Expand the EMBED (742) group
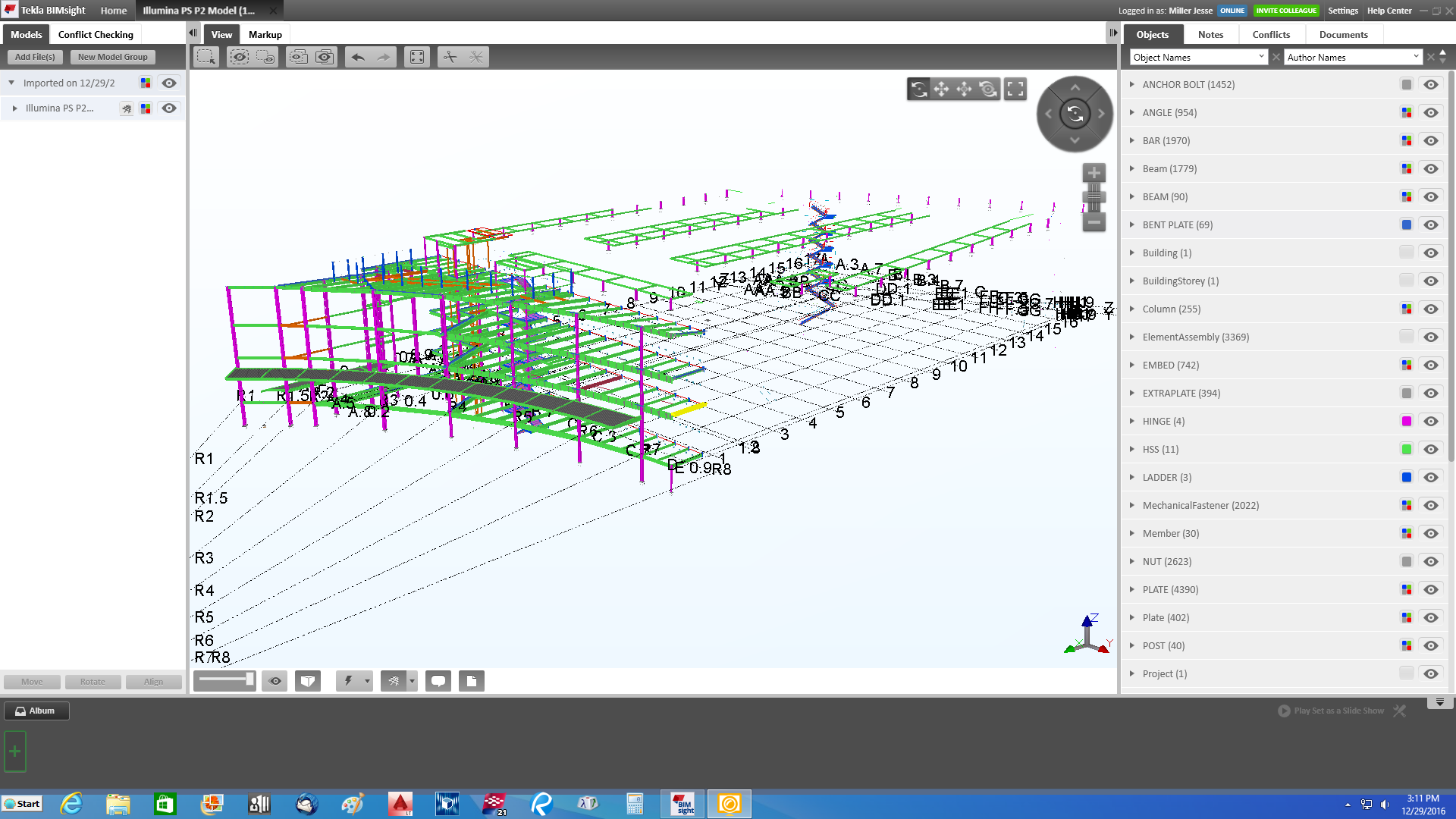Viewport: 1456px width, 819px height. 1132,365
